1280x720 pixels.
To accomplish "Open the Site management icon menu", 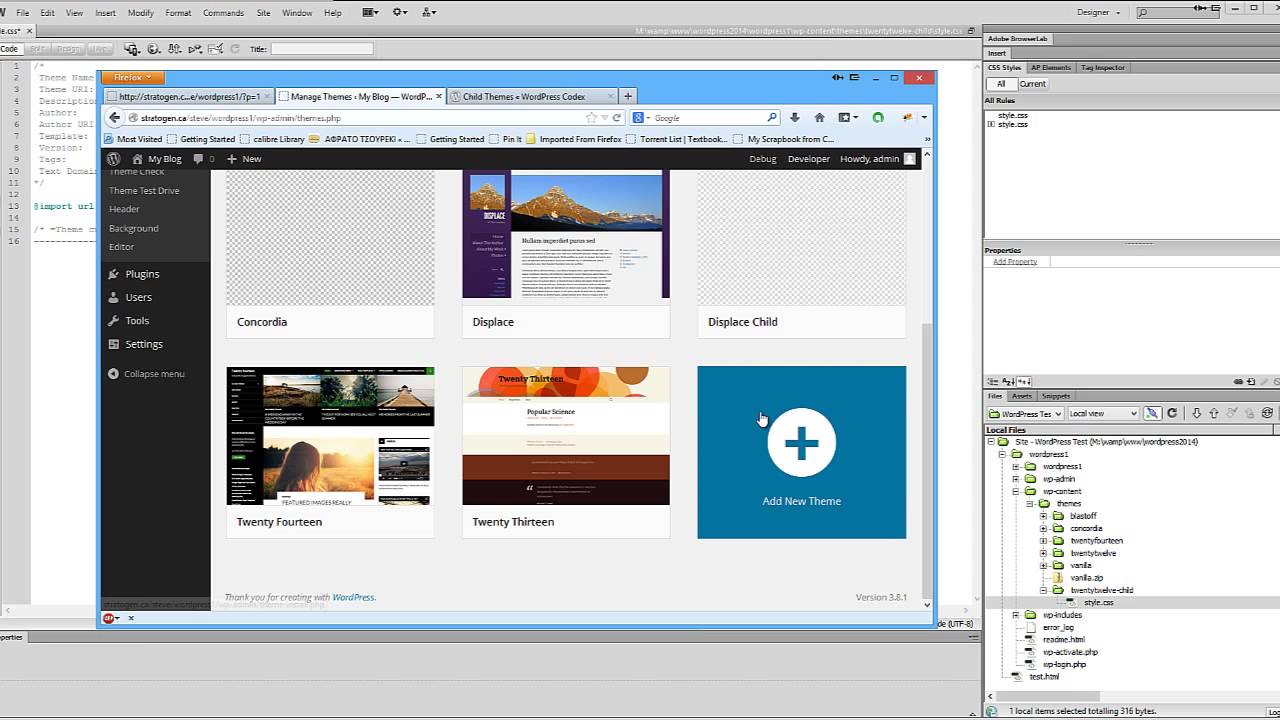I will coord(429,13).
